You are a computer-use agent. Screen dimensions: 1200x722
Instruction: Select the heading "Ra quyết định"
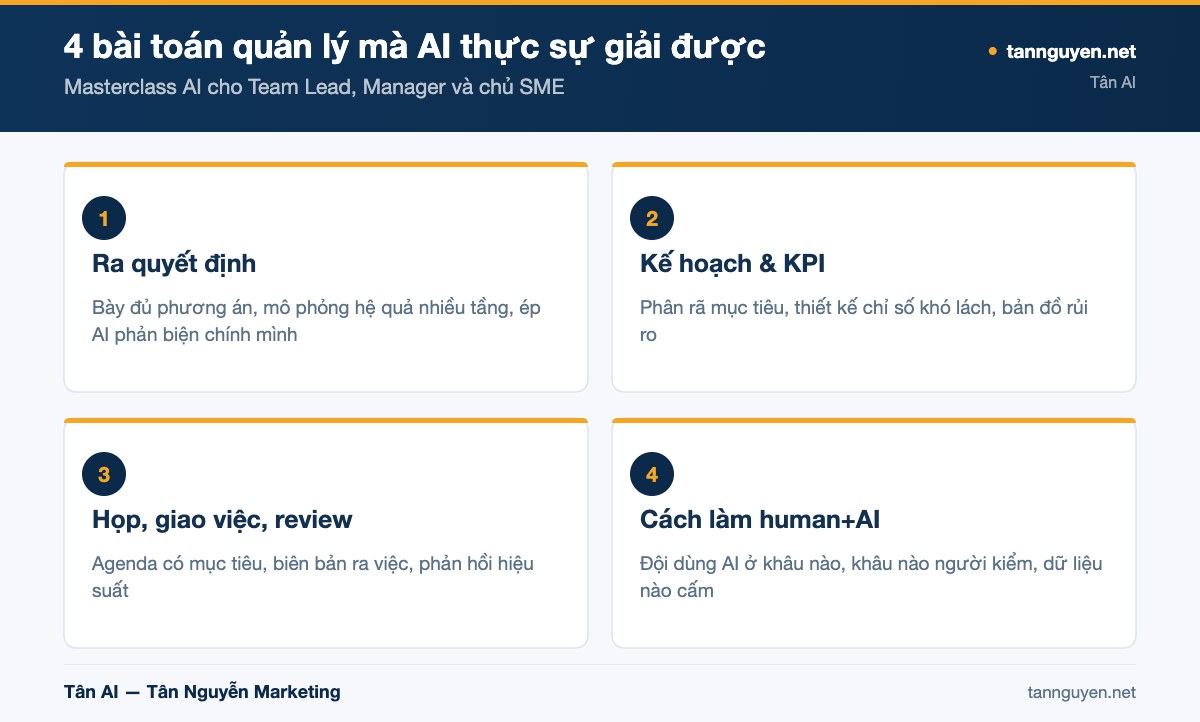pos(174,264)
